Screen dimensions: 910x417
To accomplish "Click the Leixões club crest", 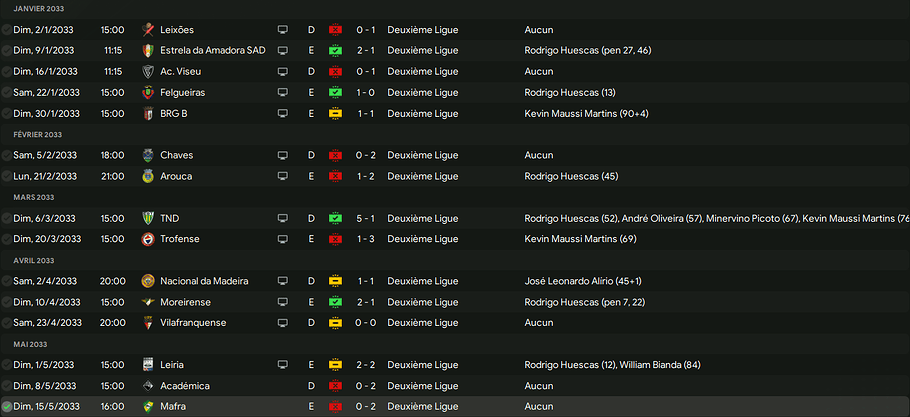I will (x=149, y=30).
